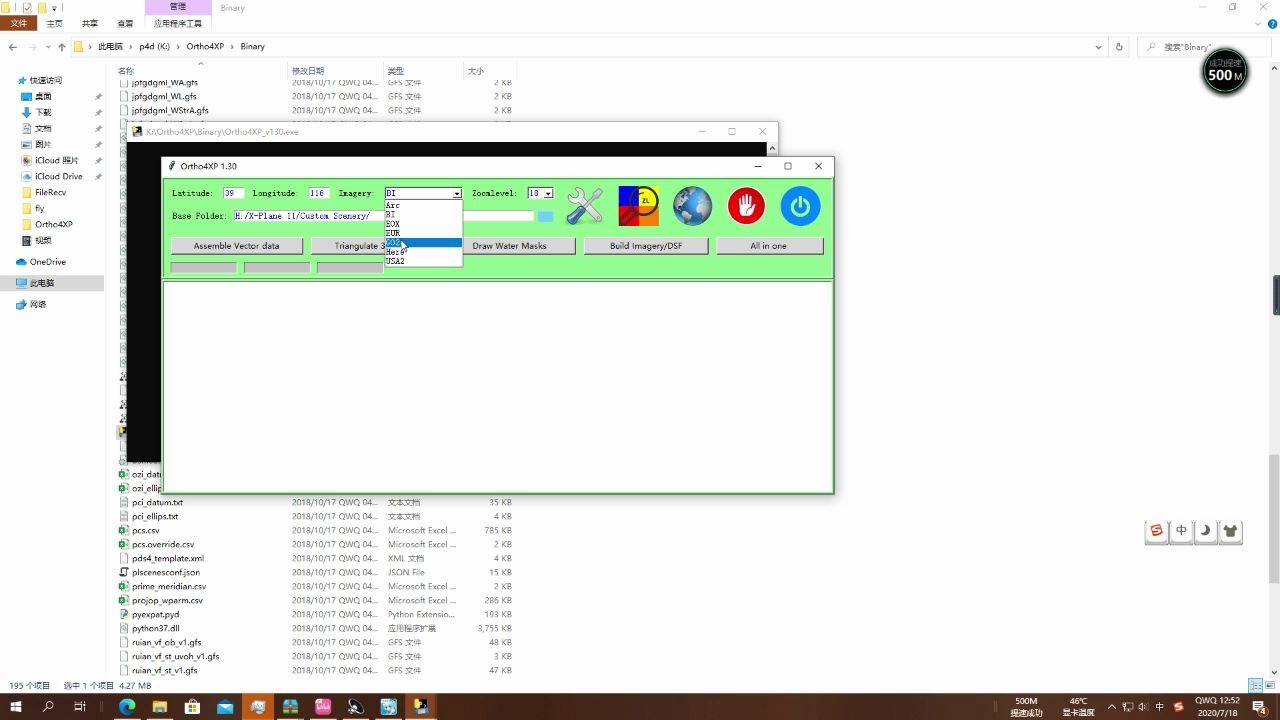Image resolution: width=1280 pixels, height=720 pixels.
Task: Select 网络 in navigation pane
Action: [x=38, y=304]
